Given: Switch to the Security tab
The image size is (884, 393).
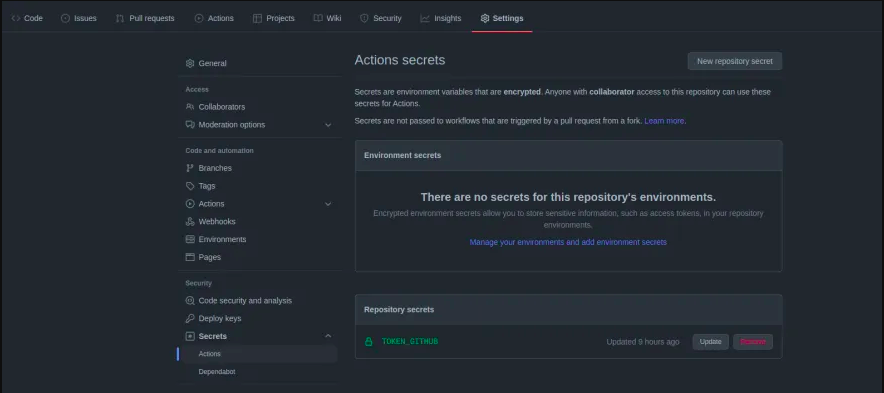Looking at the screenshot, I should [x=381, y=18].
